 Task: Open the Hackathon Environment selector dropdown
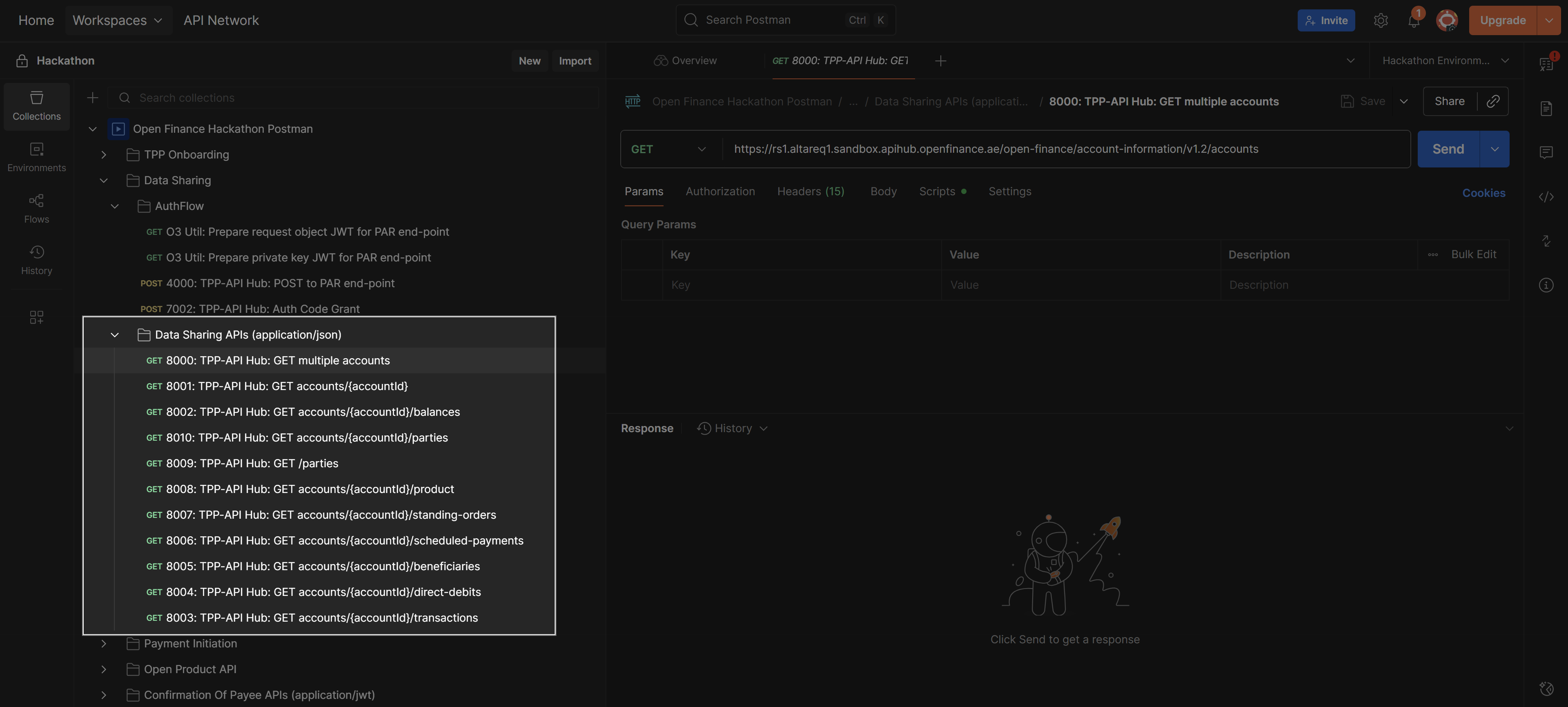click(1444, 61)
